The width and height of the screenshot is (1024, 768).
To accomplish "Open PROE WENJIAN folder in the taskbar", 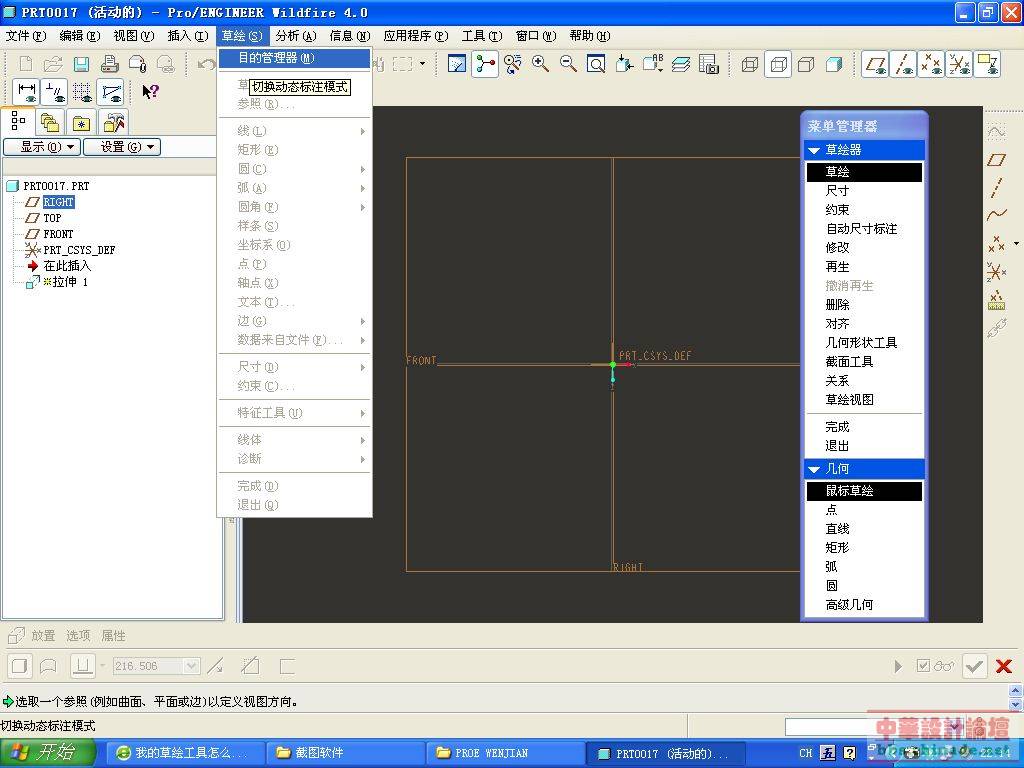I will coord(506,753).
